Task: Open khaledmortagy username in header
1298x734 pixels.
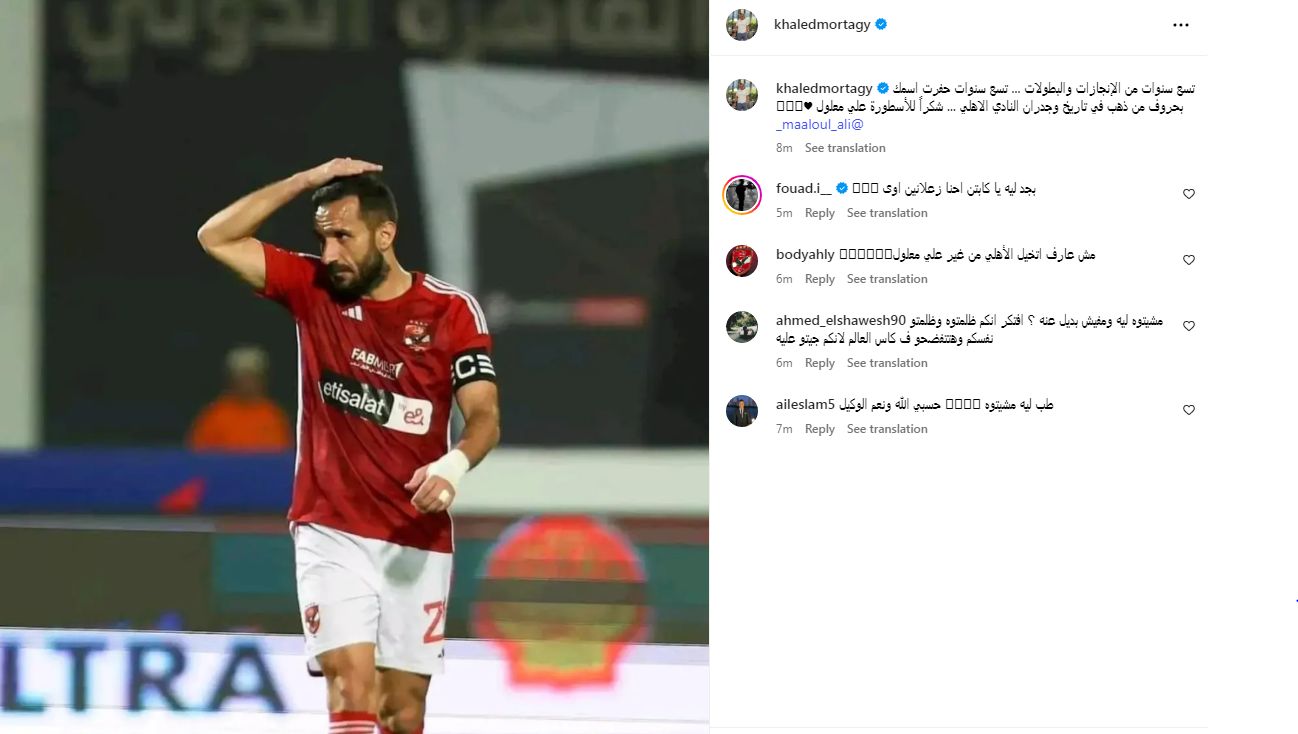Action: [x=822, y=25]
